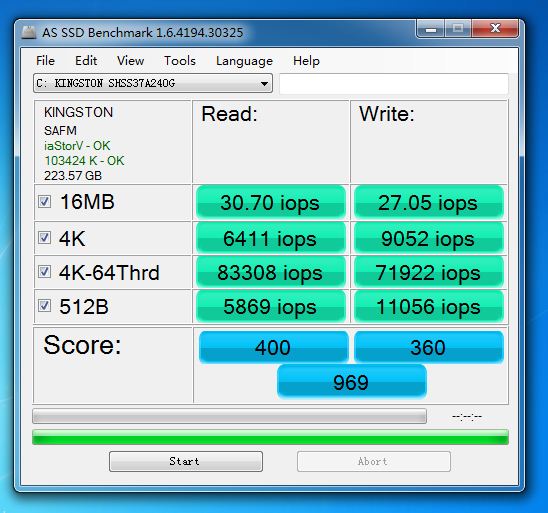The image size is (548, 513).
Task: Open the Tools menu
Action: (180, 61)
